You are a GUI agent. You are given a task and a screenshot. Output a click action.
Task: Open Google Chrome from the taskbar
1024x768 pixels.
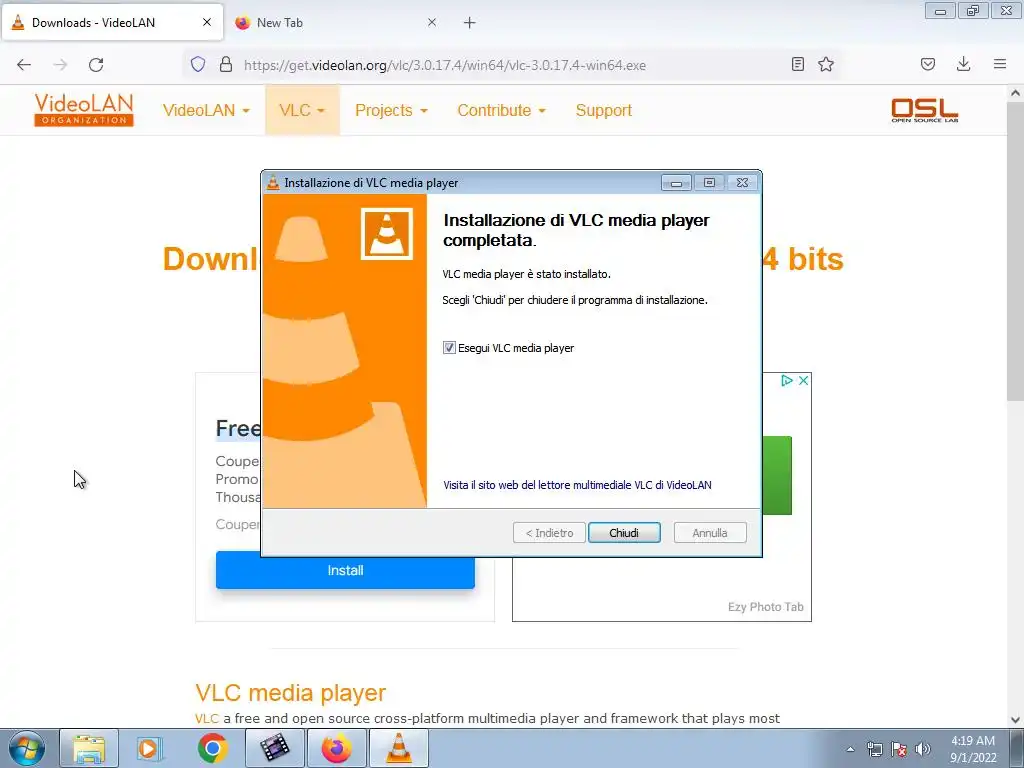pos(212,748)
